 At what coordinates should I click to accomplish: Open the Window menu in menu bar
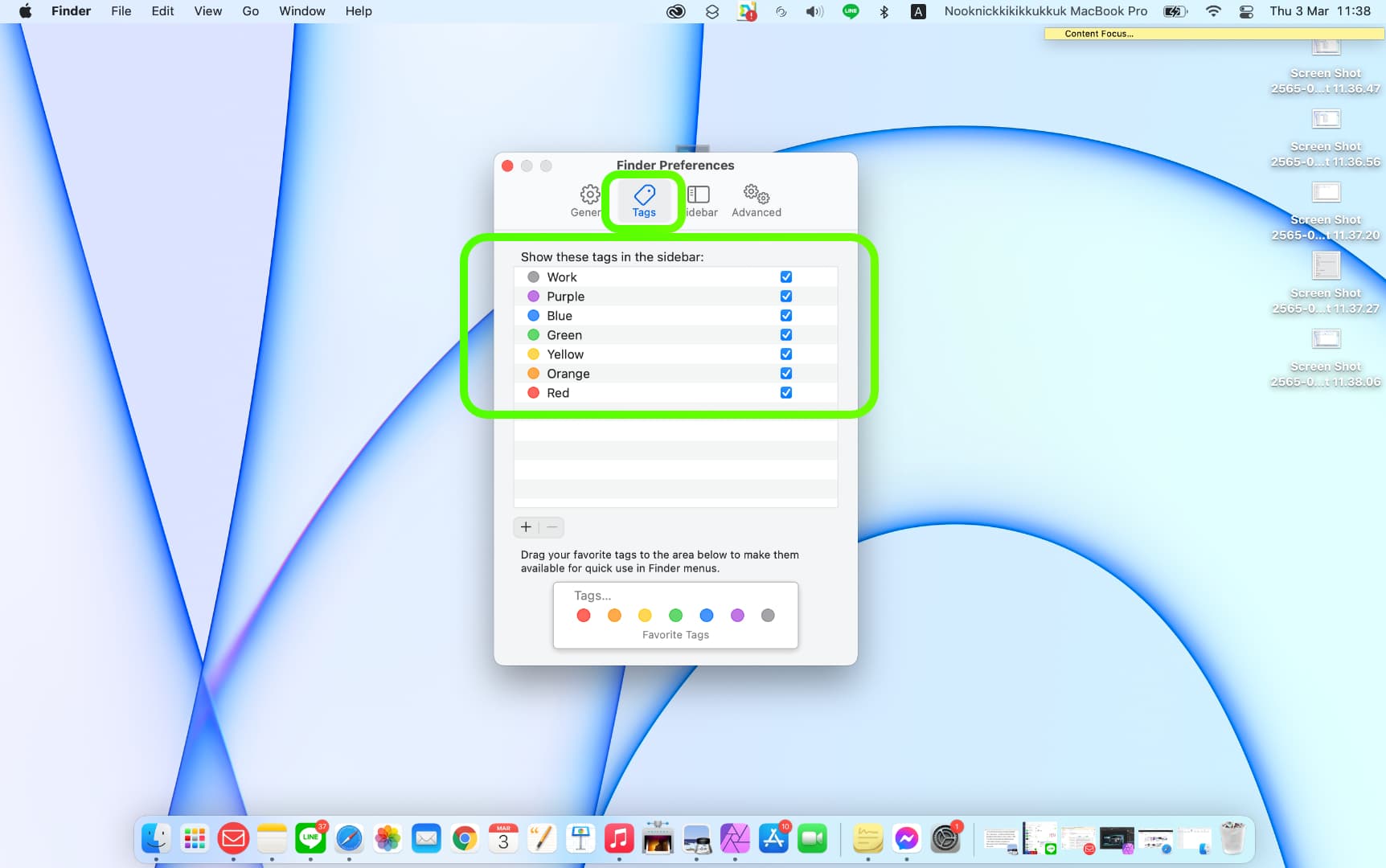point(301,11)
